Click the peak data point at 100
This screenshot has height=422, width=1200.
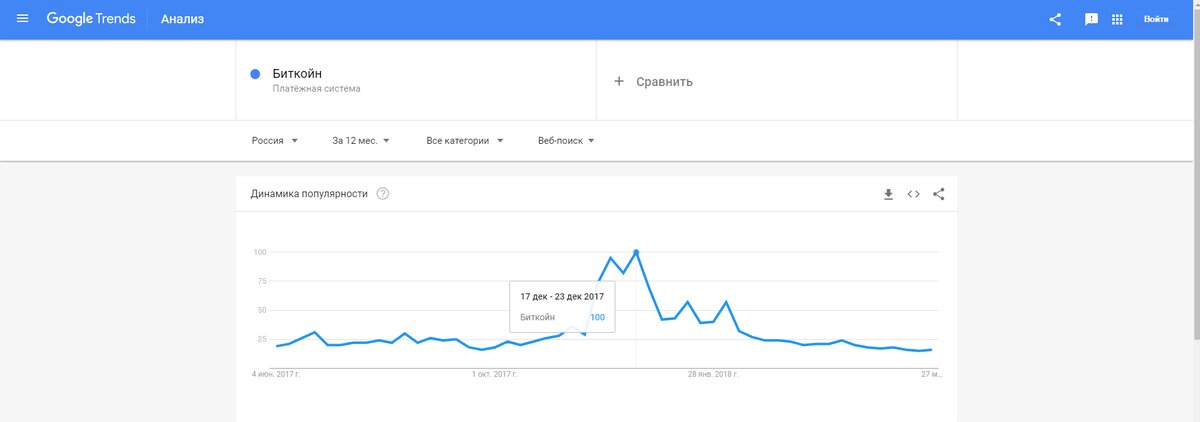pyautogui.click(x=636, y=252)
